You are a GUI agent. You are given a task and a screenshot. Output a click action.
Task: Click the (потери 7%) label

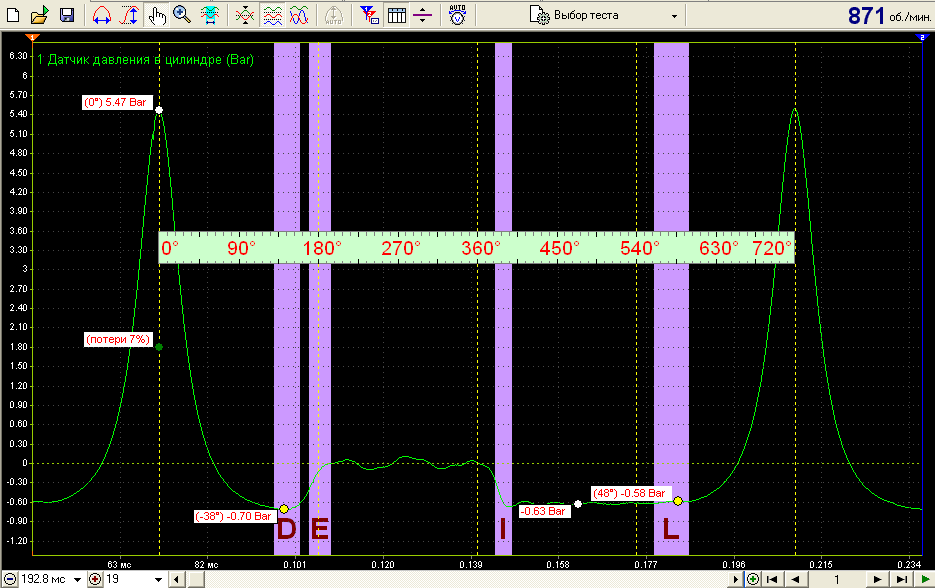[117, 339]
